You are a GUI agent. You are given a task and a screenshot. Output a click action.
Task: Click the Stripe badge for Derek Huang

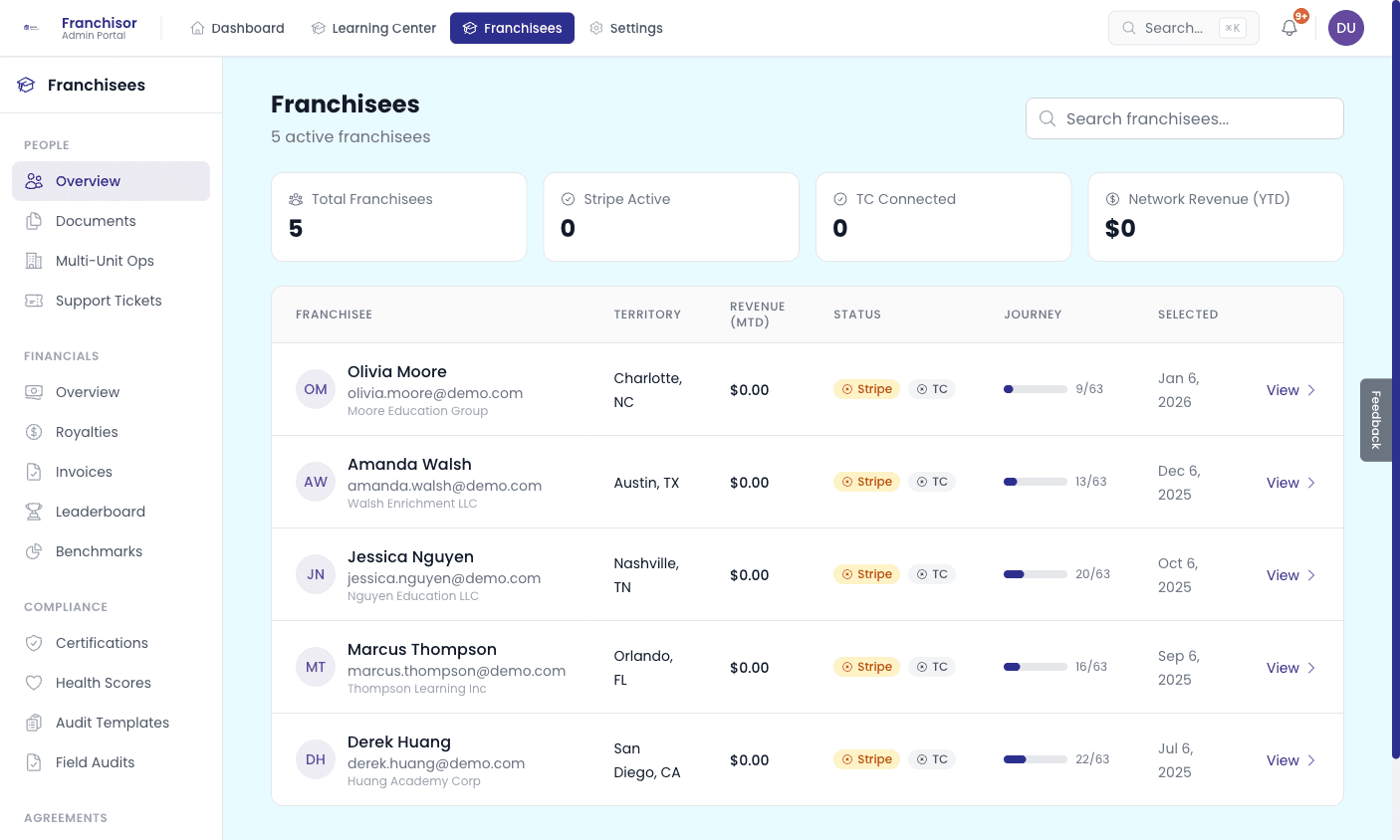(866, 759)
